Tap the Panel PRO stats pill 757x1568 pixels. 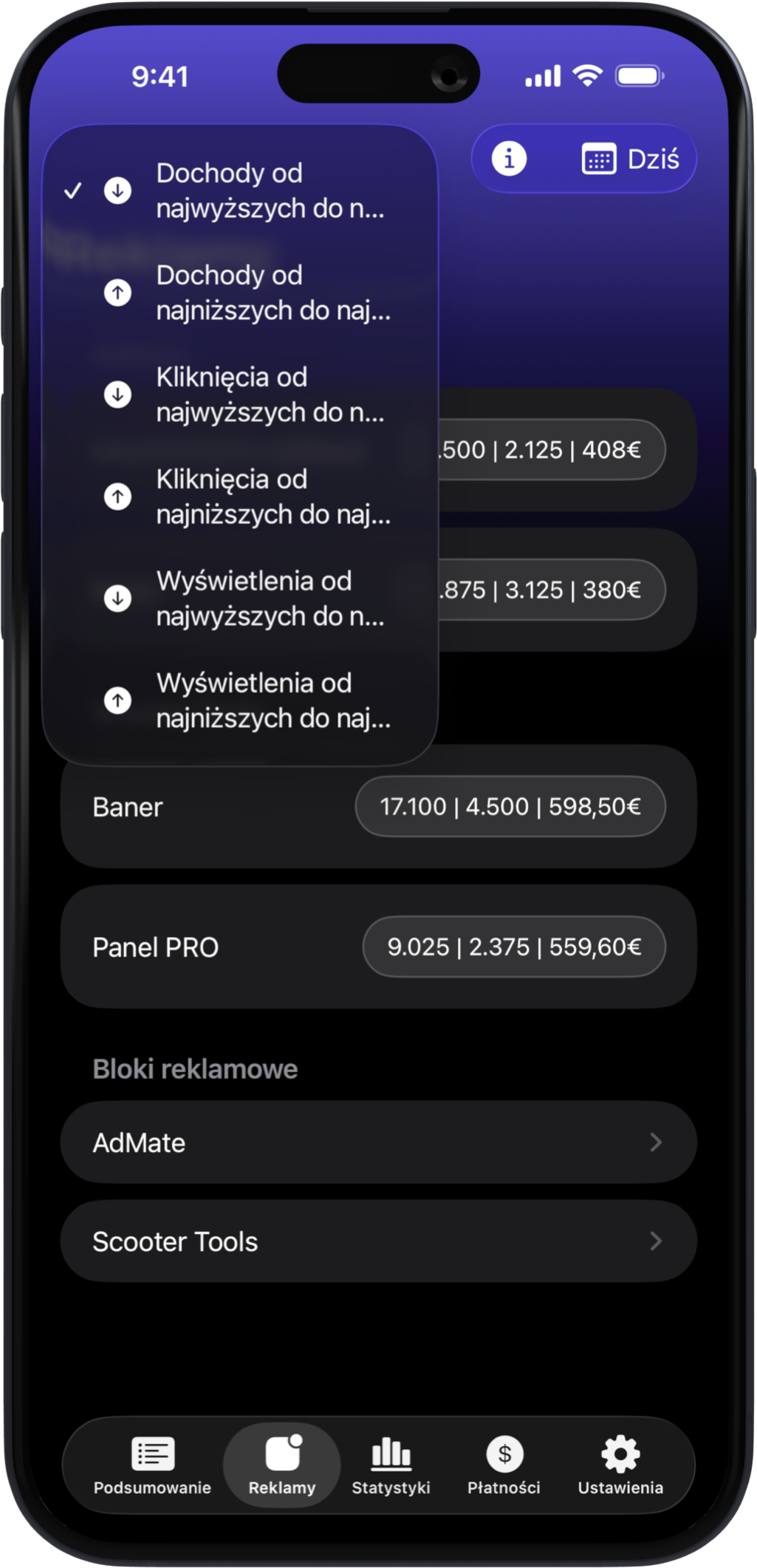[x=513, y=947]
